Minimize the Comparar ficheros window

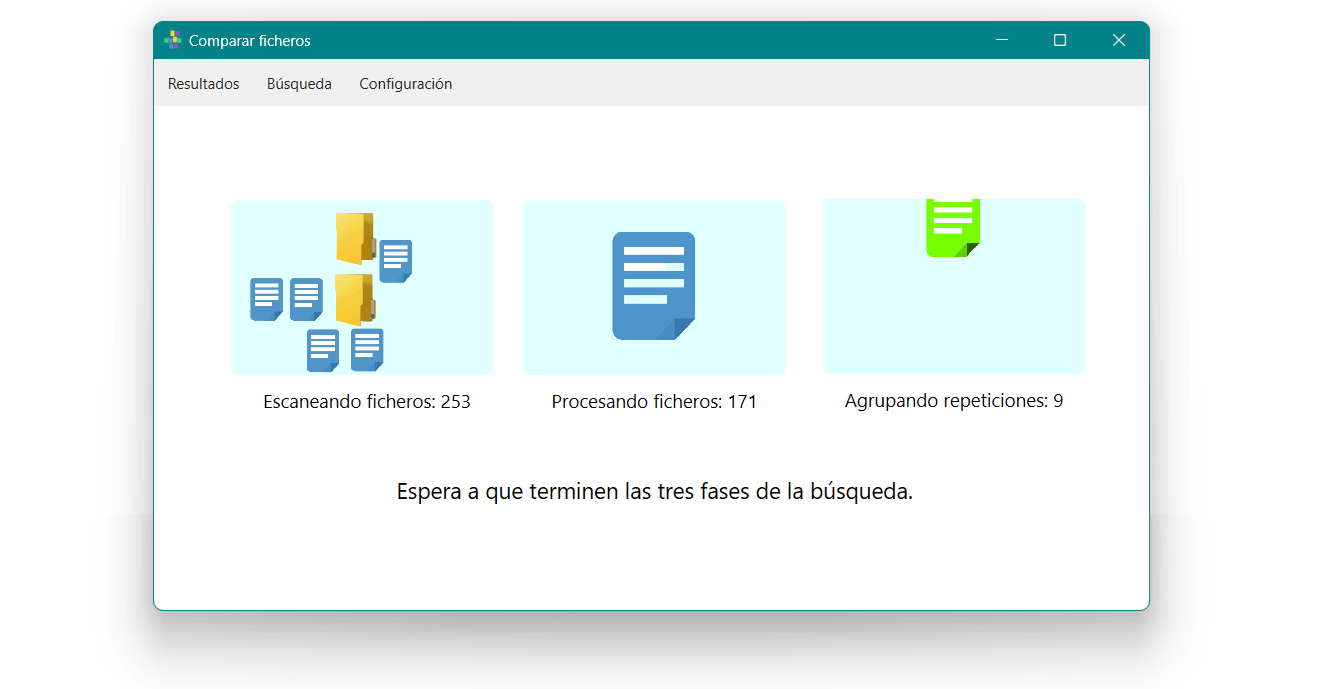1002,40
